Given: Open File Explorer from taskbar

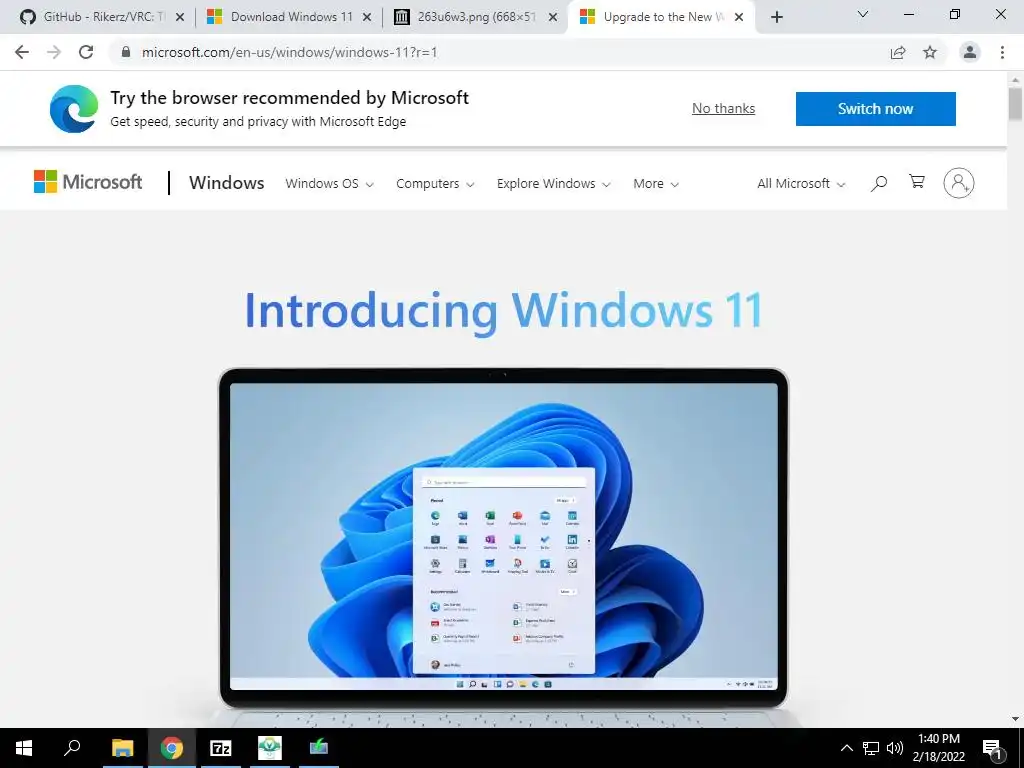Looking at the screenshot, I should [x=122, y=748].
